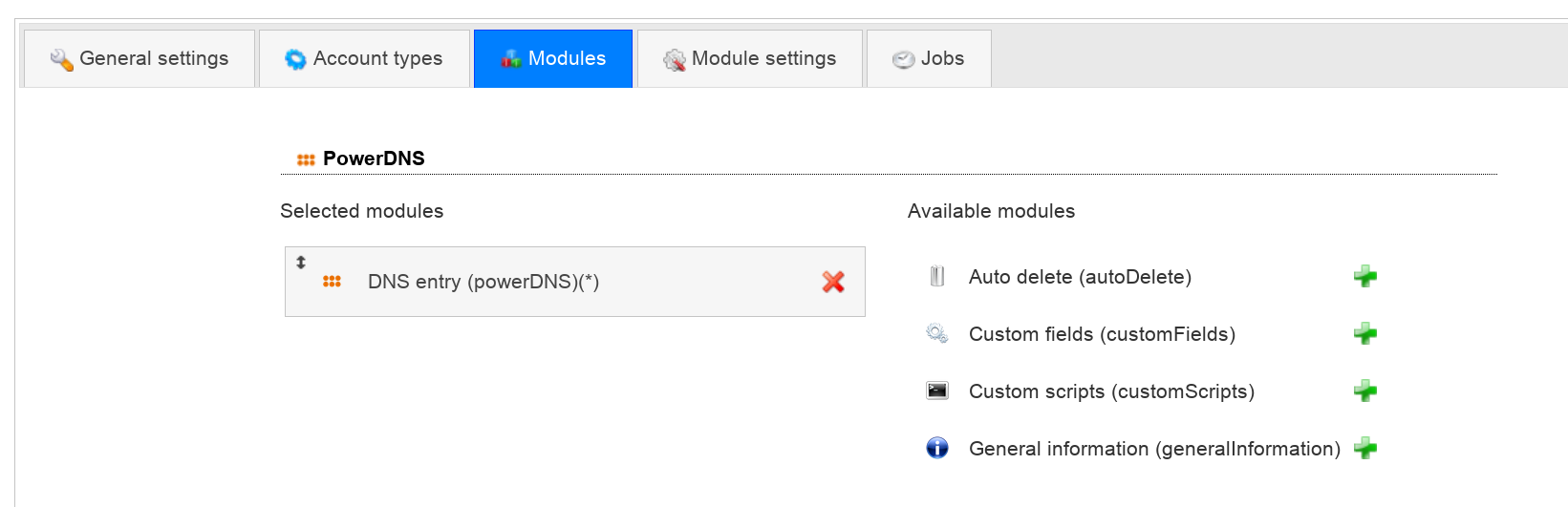Click the PowerDNS section heading

[x=374, y=158]
